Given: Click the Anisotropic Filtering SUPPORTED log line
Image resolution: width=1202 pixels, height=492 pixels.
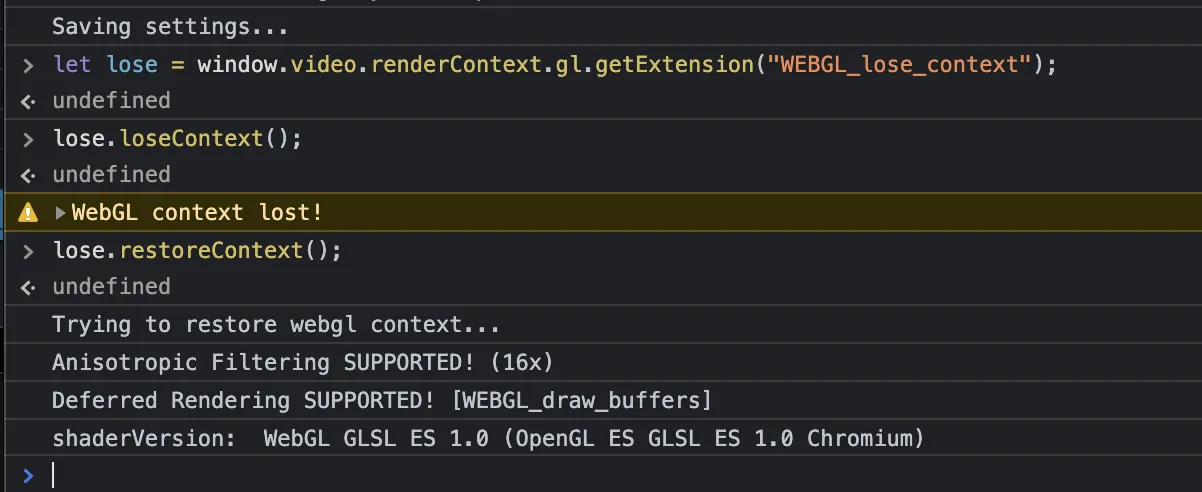Looking at the screenshot, I should tap(302, 362).
